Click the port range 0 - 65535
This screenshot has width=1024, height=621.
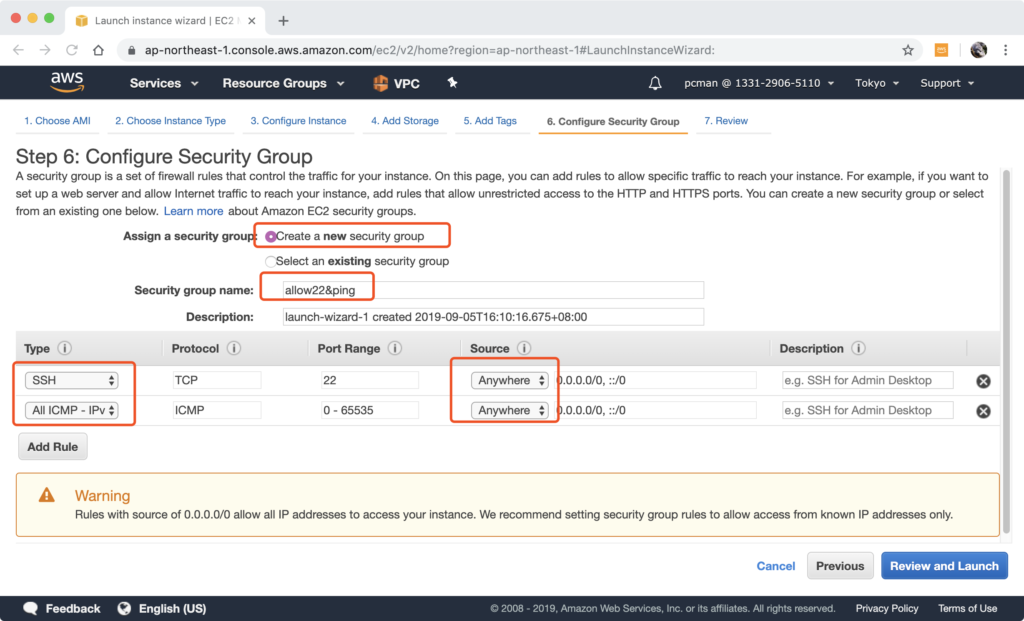(370, 410)
